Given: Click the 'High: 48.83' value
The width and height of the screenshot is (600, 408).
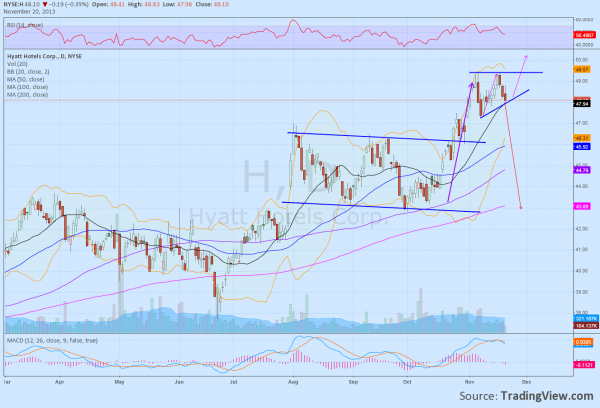Looking at the screenshot, I should 144,5.
